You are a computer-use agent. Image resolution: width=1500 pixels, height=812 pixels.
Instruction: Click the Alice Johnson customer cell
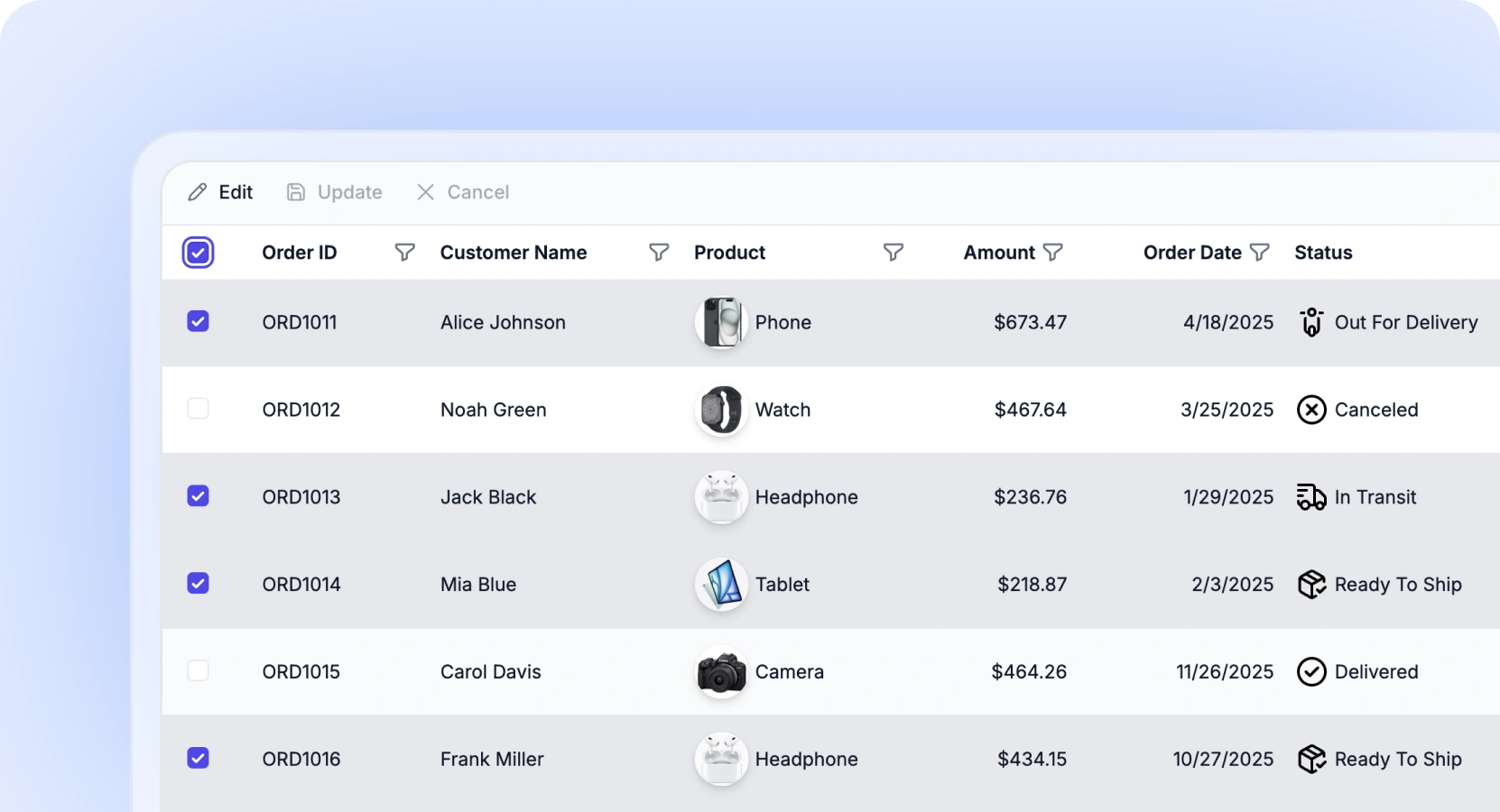[x=503, y=322]
